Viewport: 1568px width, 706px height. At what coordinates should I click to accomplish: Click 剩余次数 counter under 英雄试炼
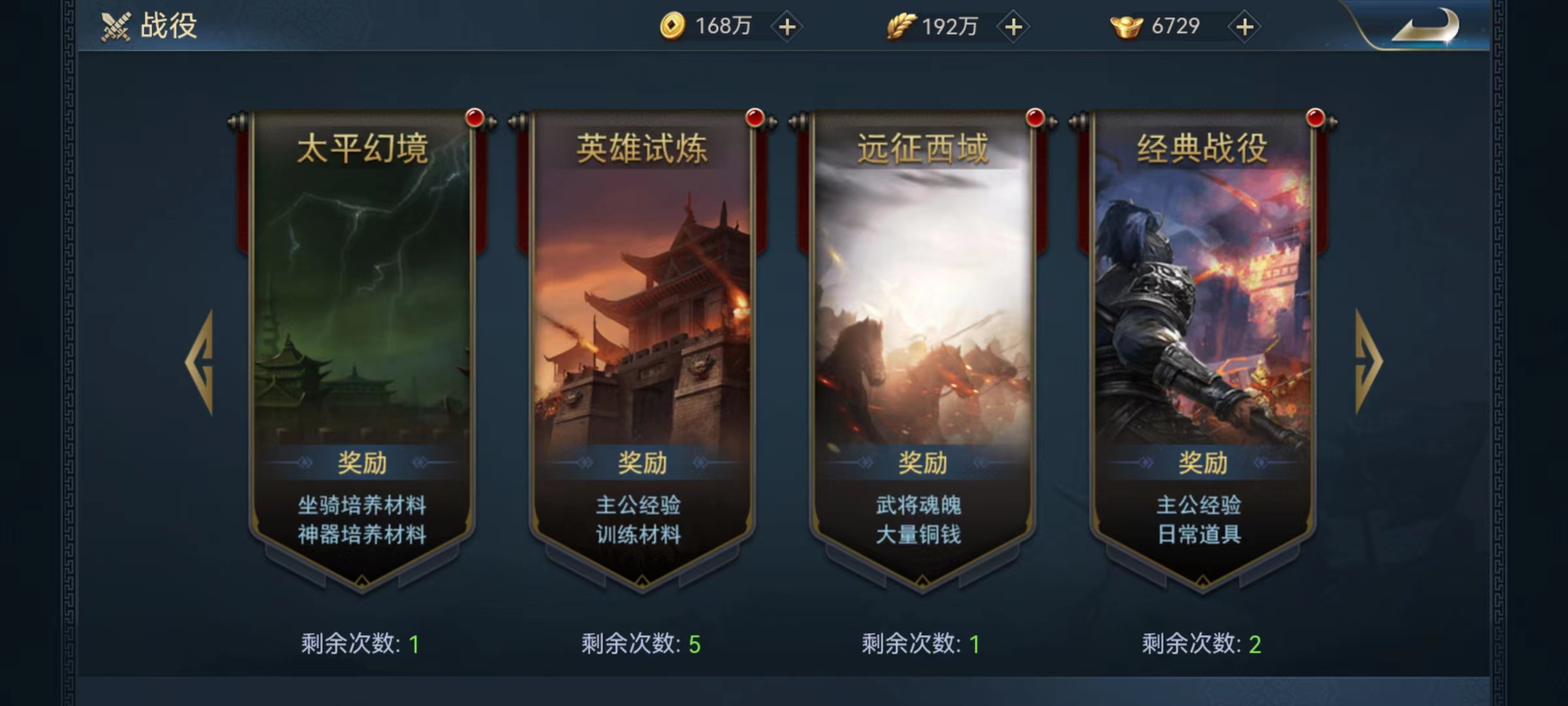[x=641, y=644]
